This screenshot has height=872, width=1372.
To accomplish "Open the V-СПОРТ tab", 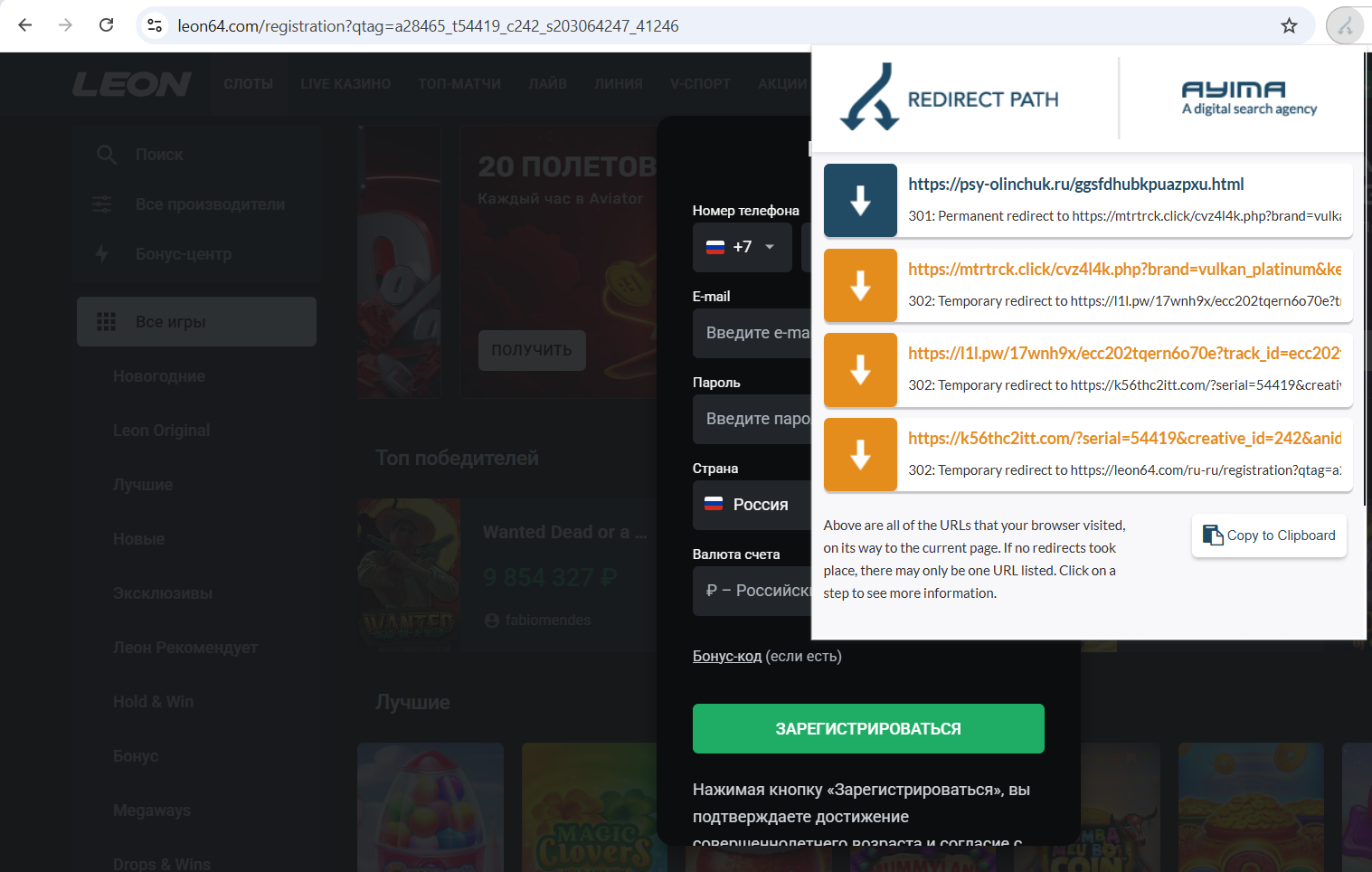I will tap(700, 84).
